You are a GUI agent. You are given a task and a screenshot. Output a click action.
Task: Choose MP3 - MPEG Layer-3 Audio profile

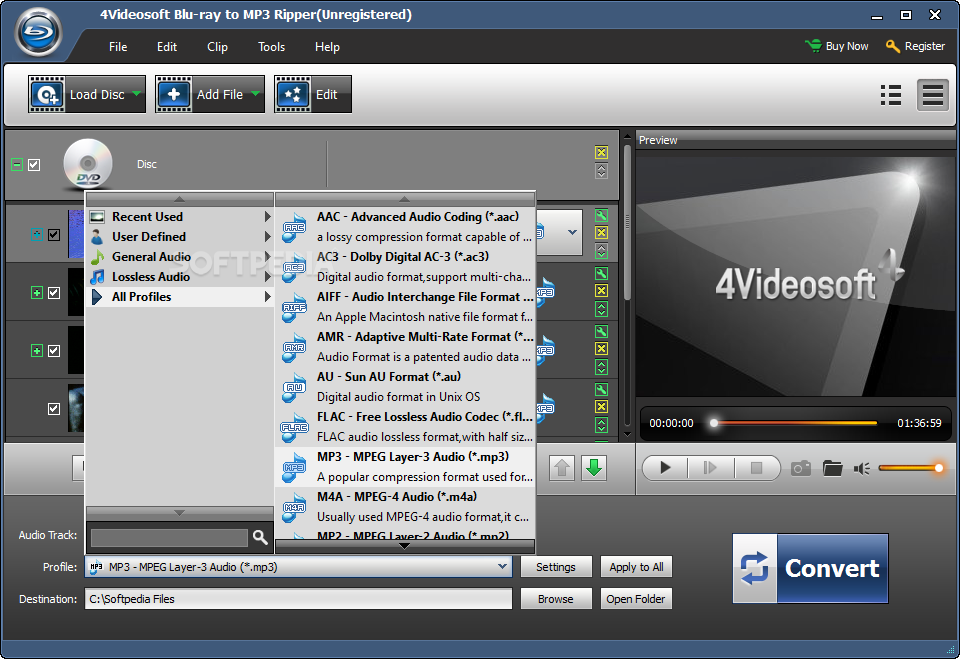405,467
